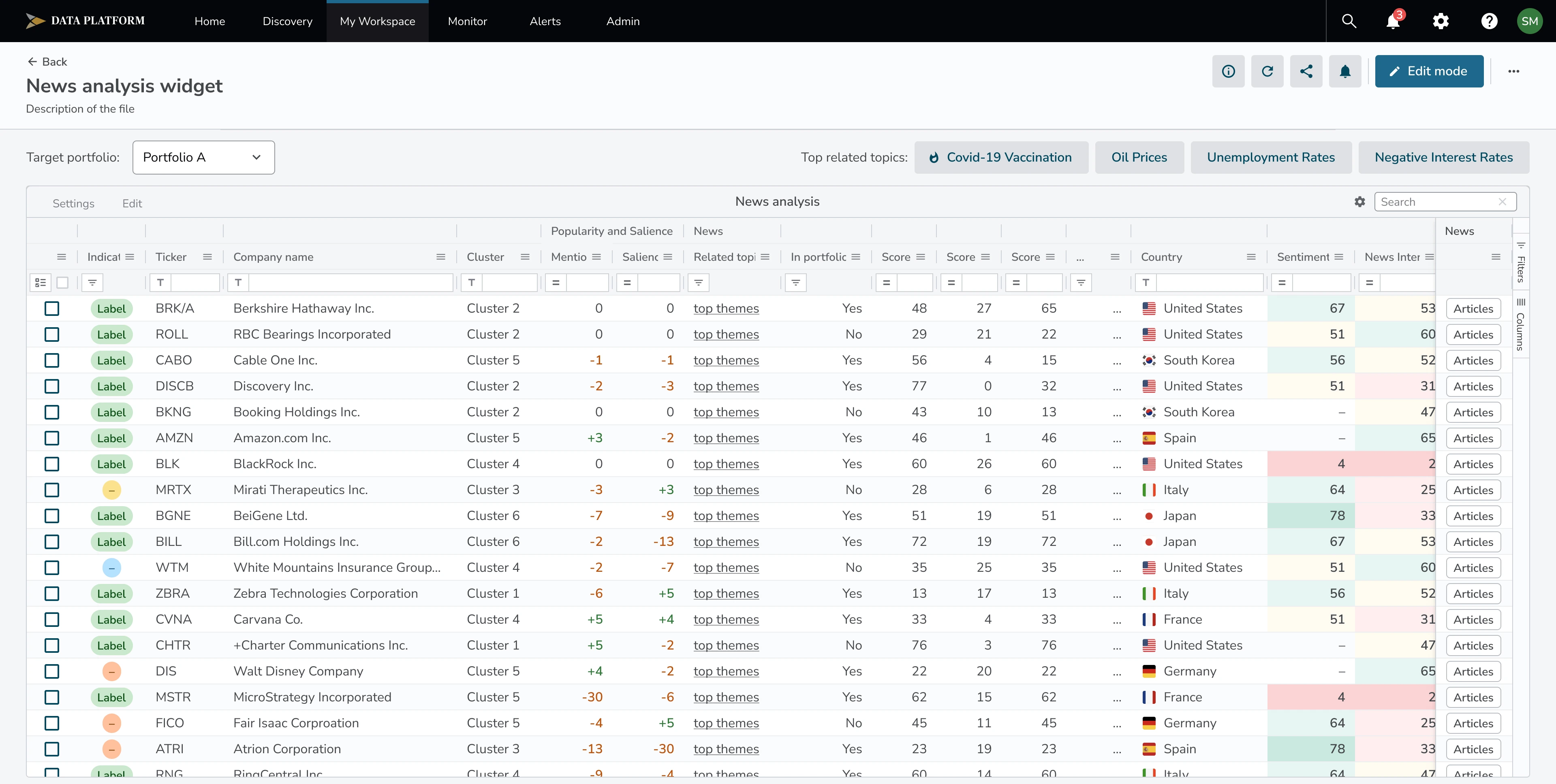Open the SM user avatar
Viewport: 1556px width, 784px height.
point(1529,21)
